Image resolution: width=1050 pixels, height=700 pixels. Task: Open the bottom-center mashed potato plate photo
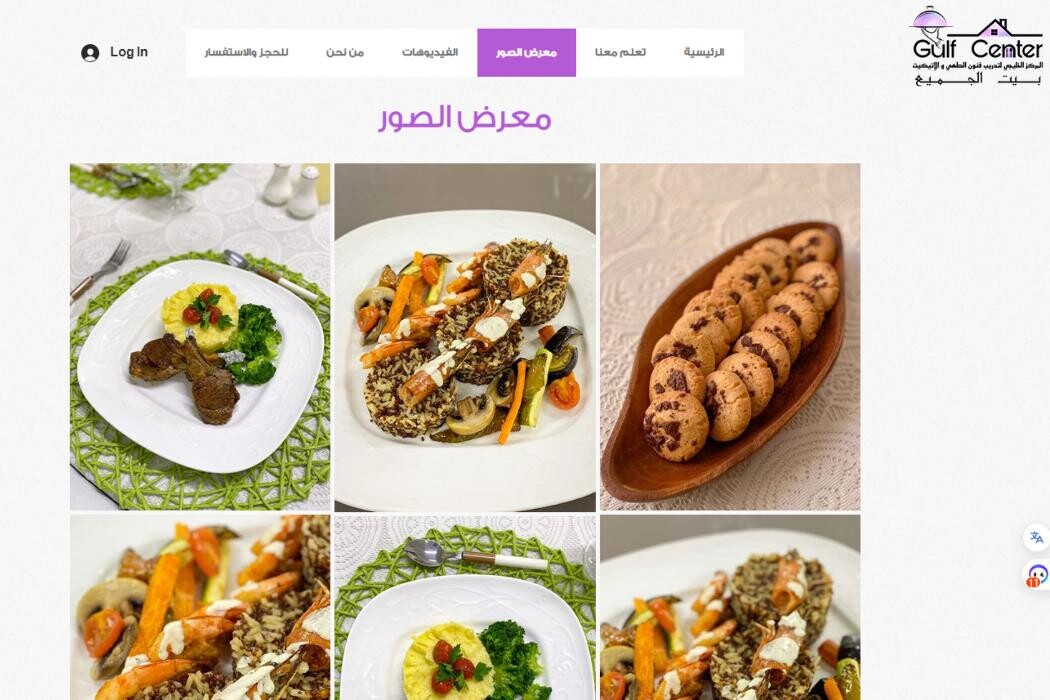pos(465,608)
